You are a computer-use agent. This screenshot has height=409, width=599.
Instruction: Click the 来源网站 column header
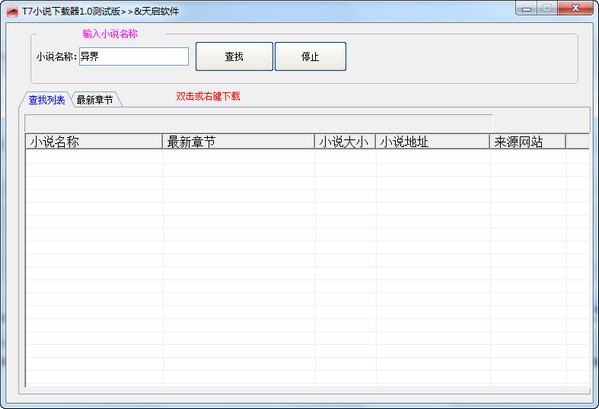pyautogui.click(x=528, y=142)
